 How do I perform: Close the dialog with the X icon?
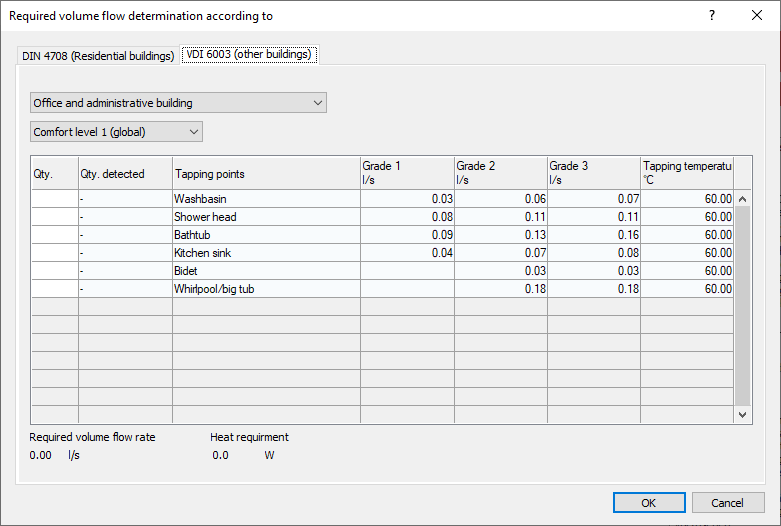(757, 15)
